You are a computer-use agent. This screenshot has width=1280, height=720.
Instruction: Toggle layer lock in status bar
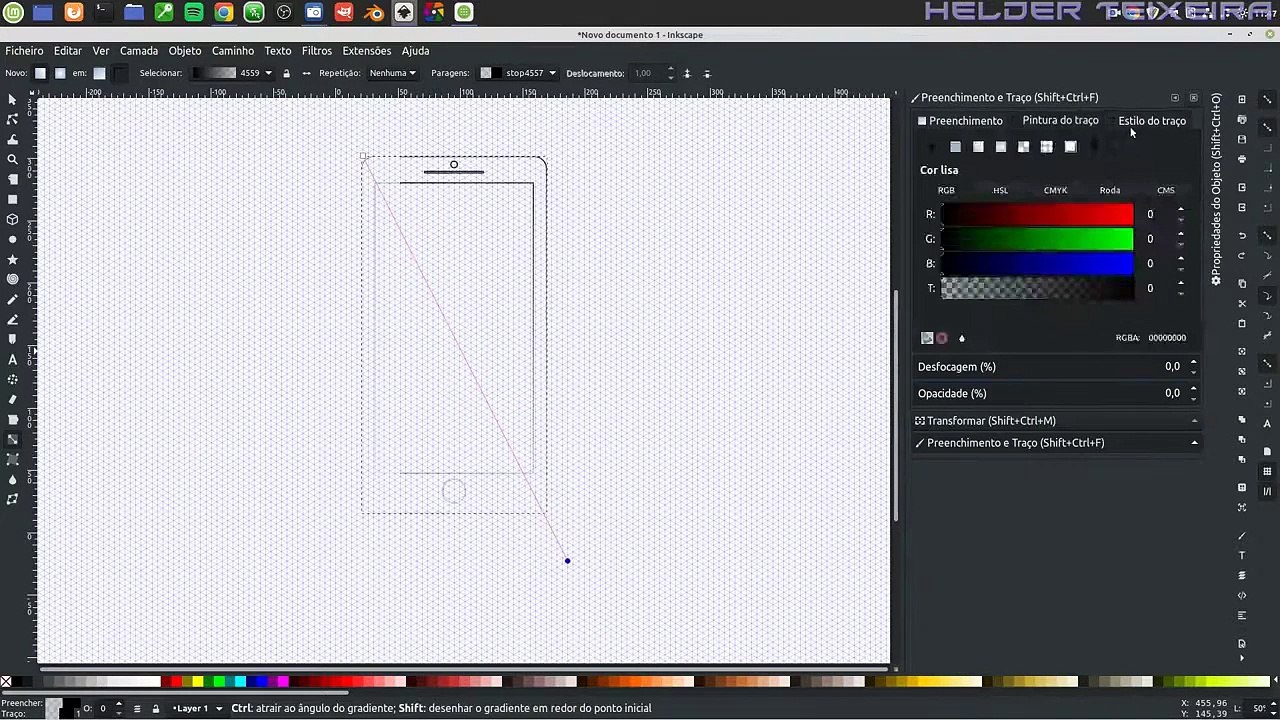(155, 708)
